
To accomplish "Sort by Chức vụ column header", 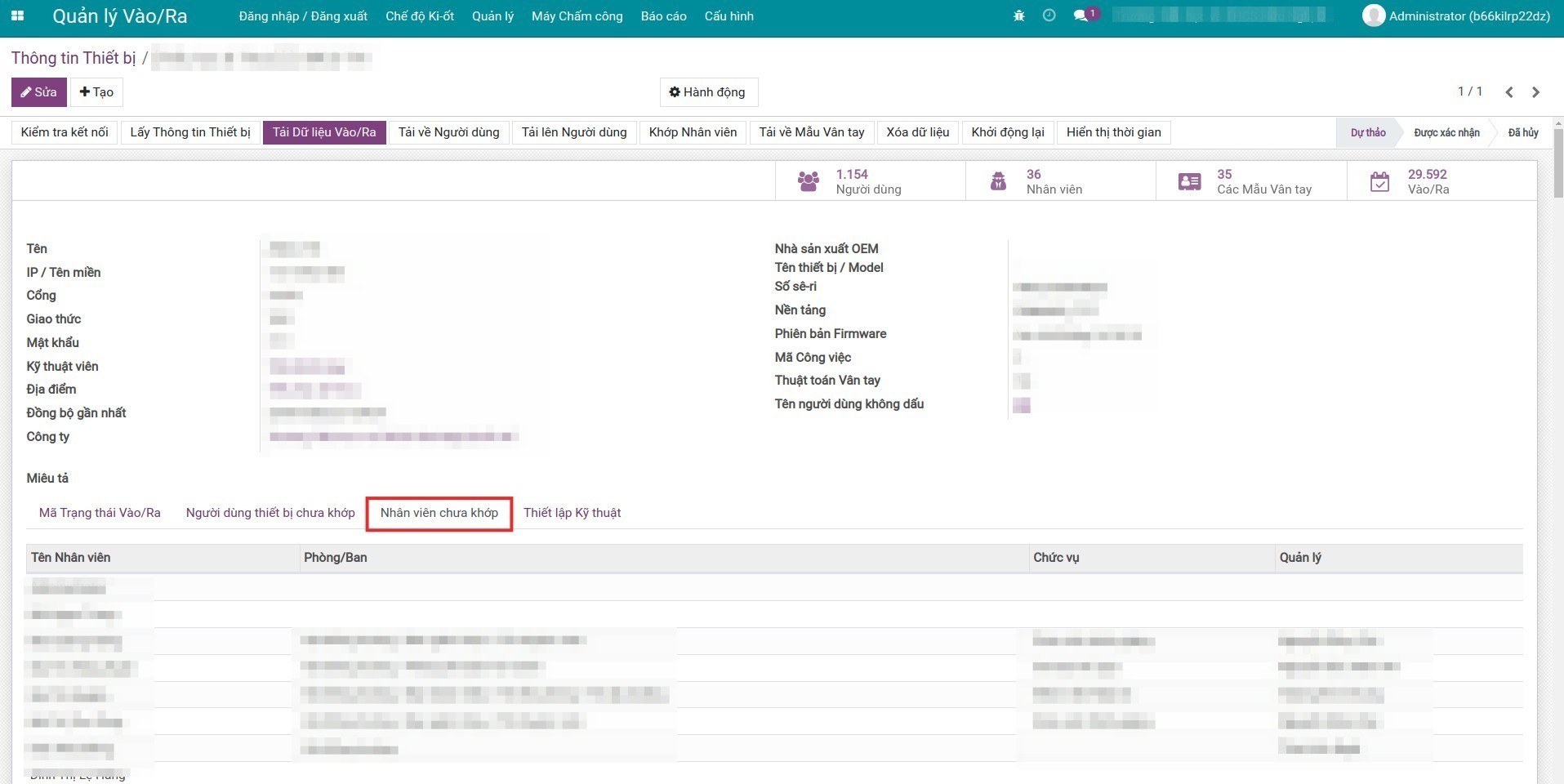I will tap(1152, 558).
